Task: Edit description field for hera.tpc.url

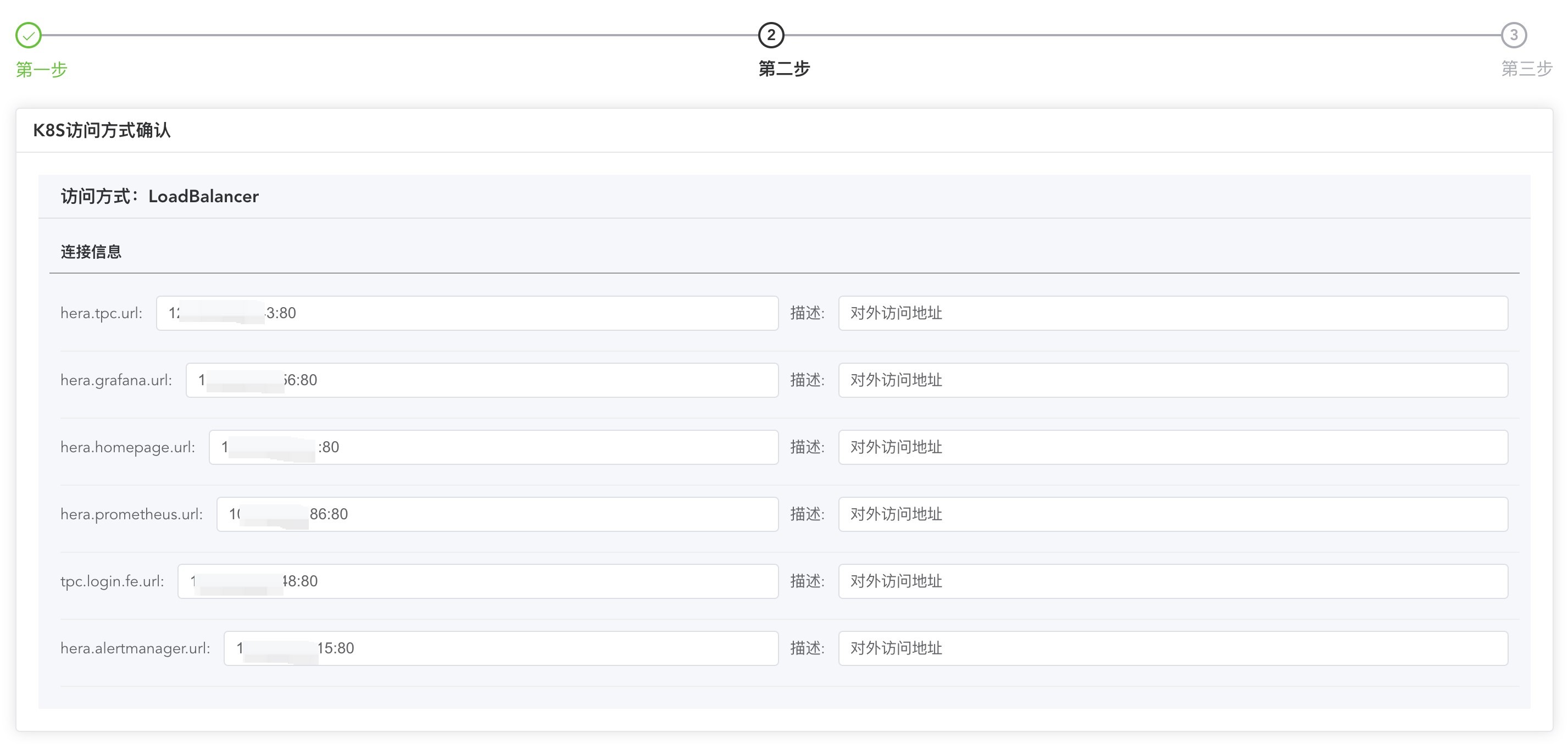Action: point(1173,313)
